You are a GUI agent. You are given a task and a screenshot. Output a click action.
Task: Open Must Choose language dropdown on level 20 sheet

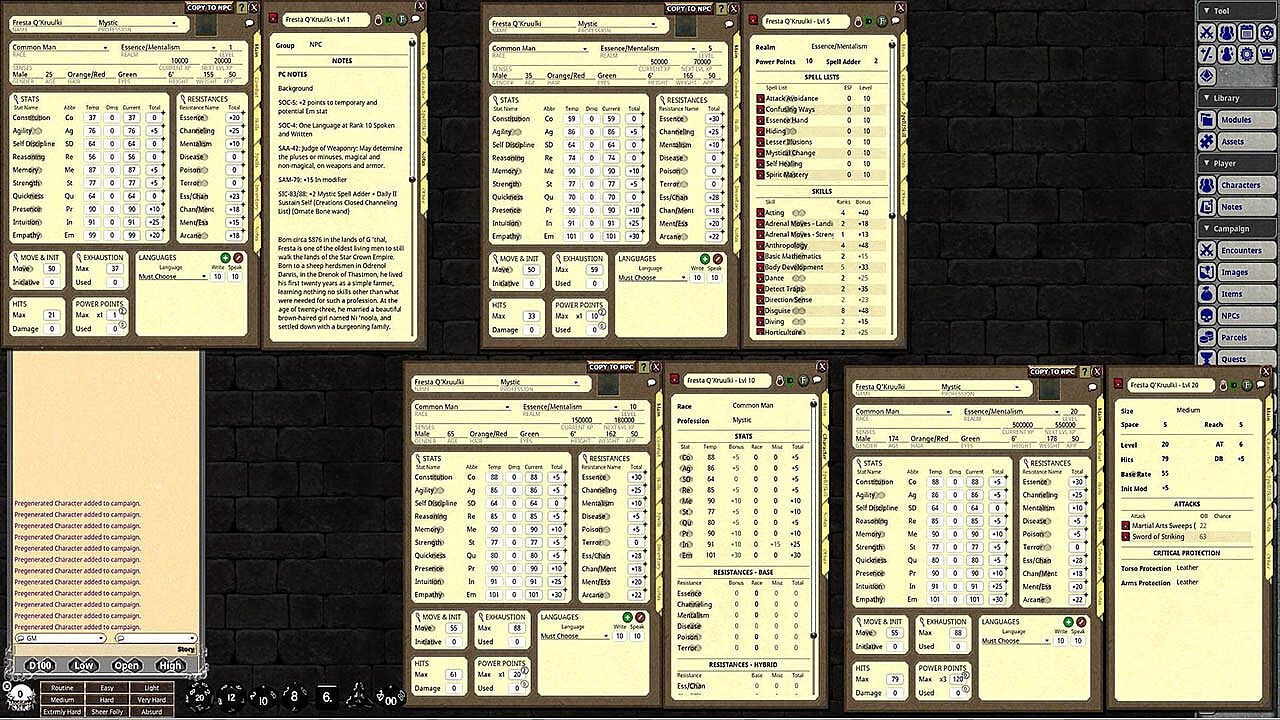1015,640
